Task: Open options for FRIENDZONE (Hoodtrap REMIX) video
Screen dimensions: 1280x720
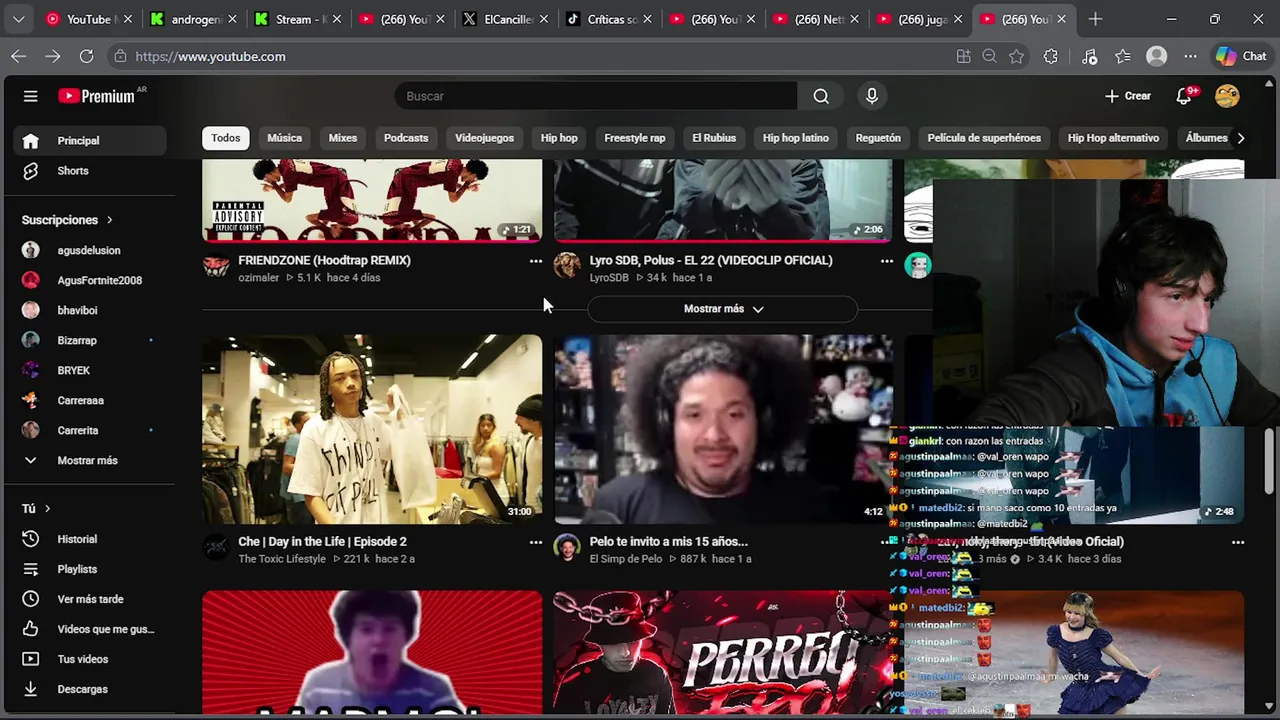Action: [x=536, y=261]
